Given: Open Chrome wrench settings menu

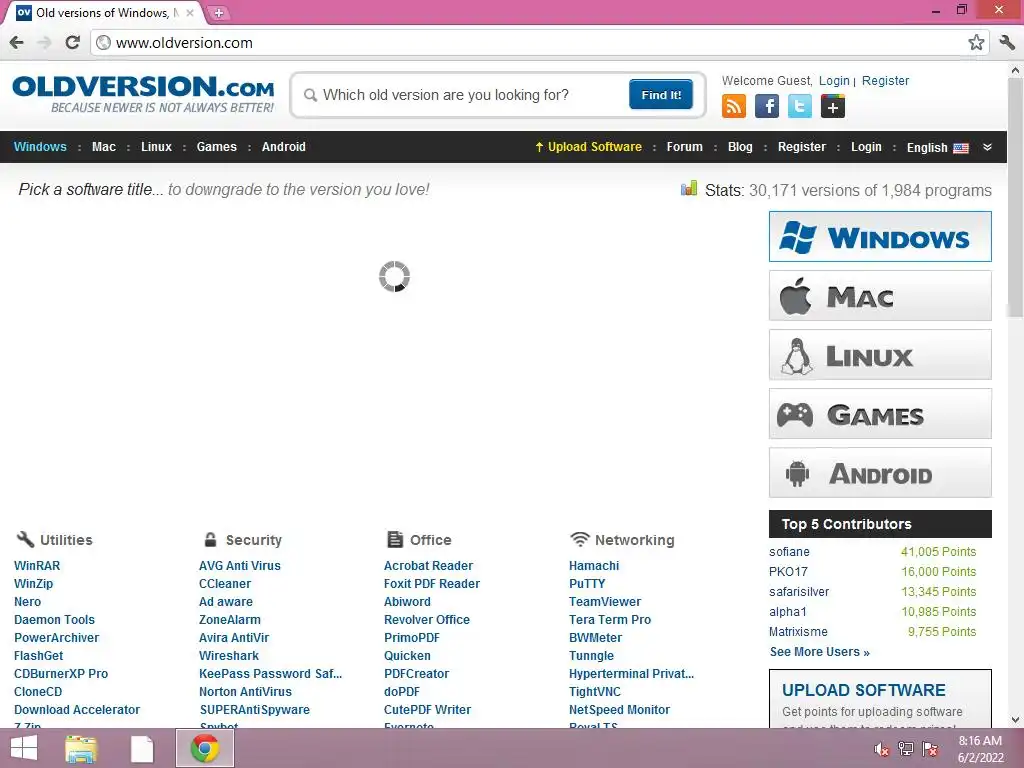Looking at the screenshot, I should pyautogui.click(x=1007, y=43).
